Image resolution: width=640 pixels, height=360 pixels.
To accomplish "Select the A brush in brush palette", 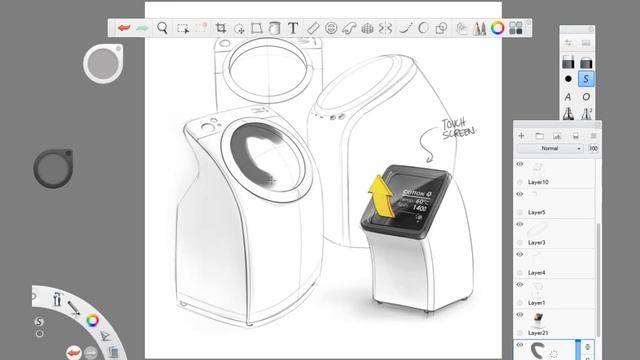I will (x=568, y=97).
